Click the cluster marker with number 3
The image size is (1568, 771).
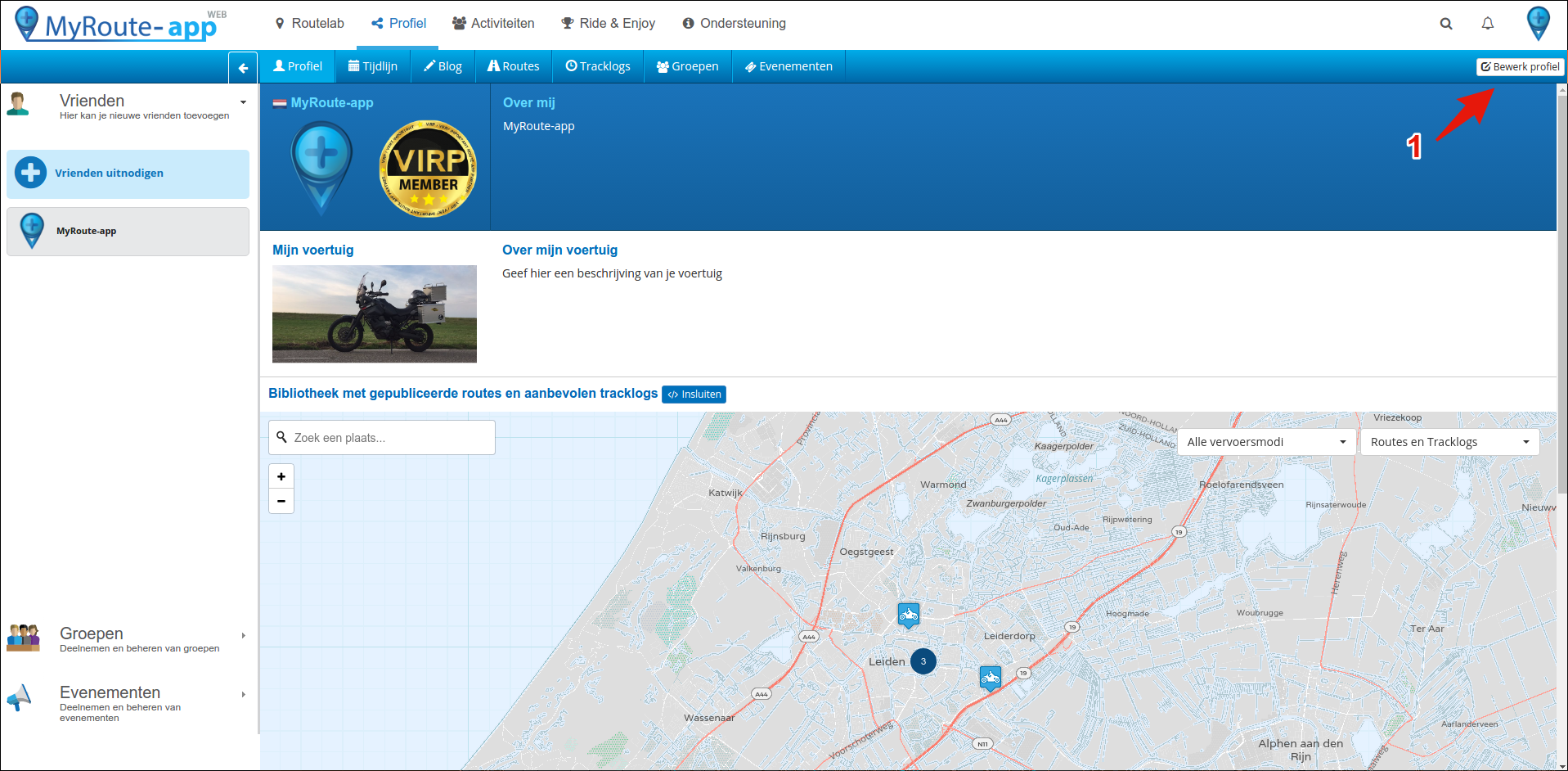(x=923, y=661)
